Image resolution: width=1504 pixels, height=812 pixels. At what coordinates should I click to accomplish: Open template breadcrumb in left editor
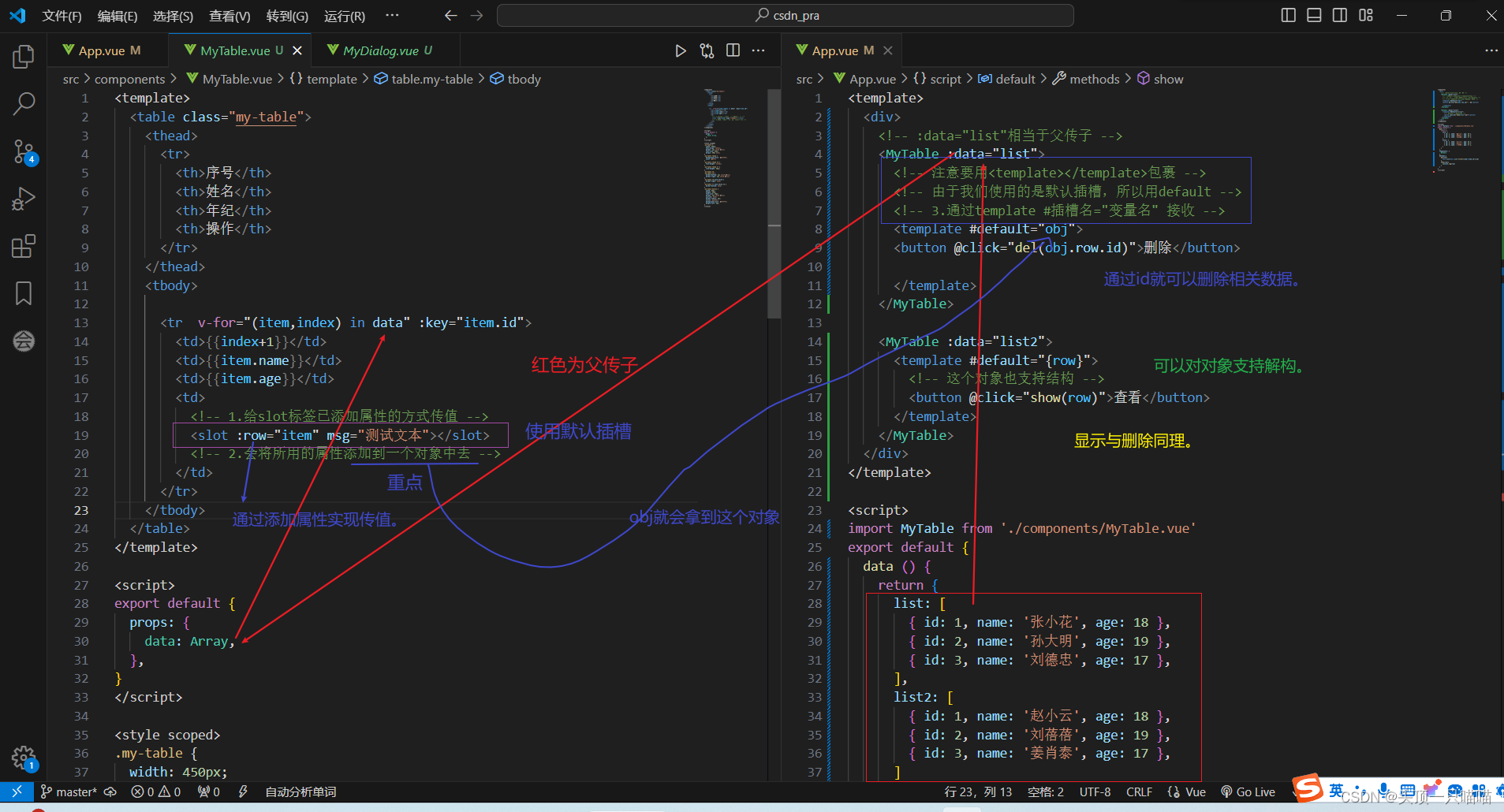(323, 79)
